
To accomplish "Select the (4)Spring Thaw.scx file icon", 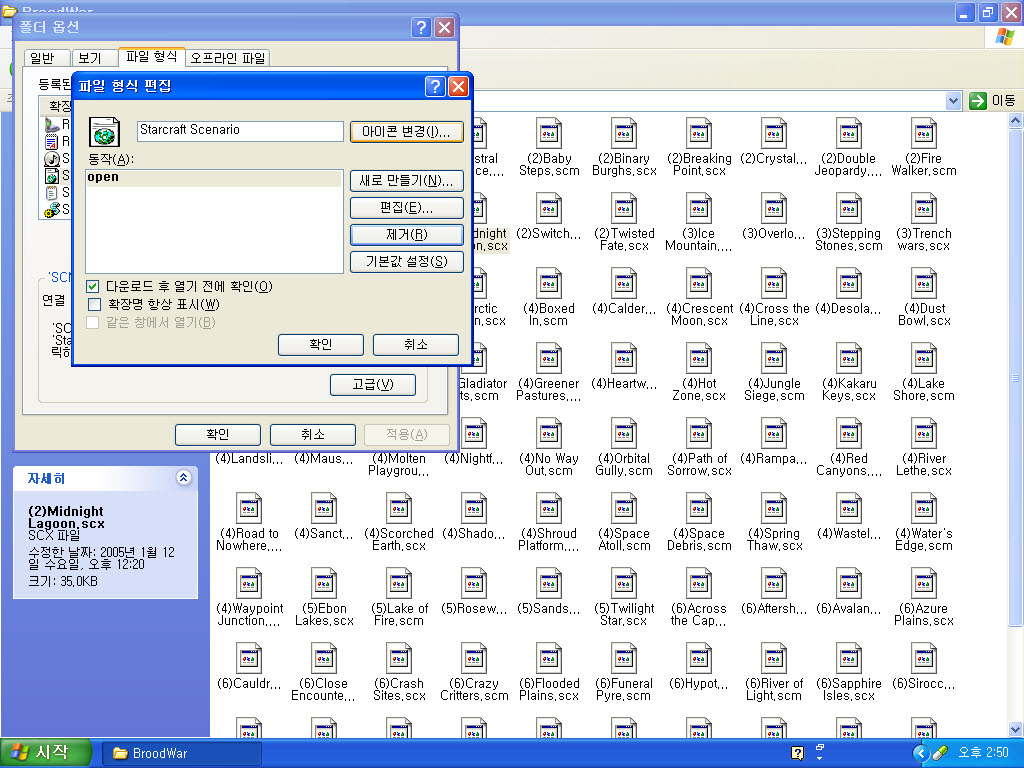I will 774,509.
